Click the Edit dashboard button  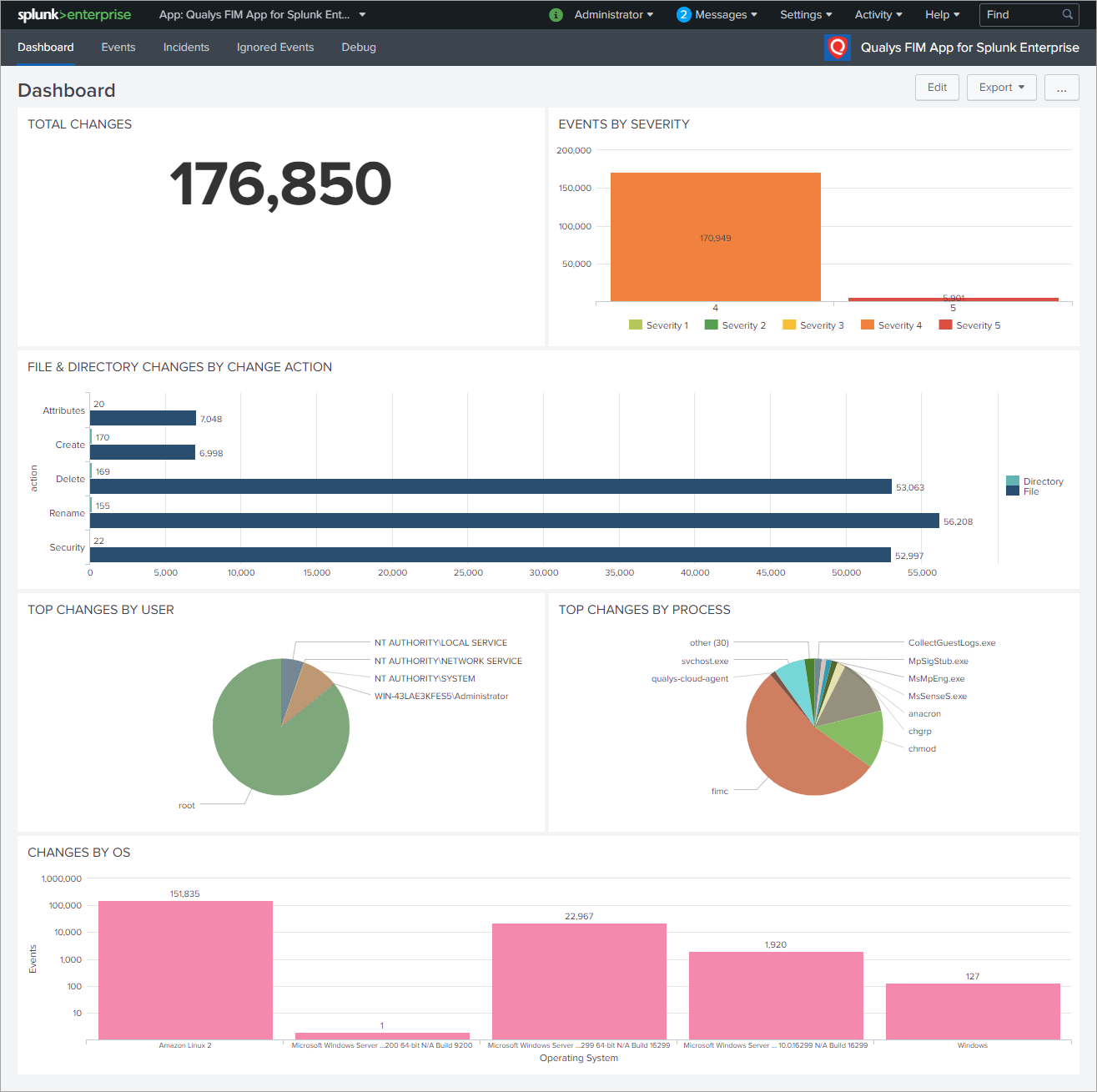937,87
